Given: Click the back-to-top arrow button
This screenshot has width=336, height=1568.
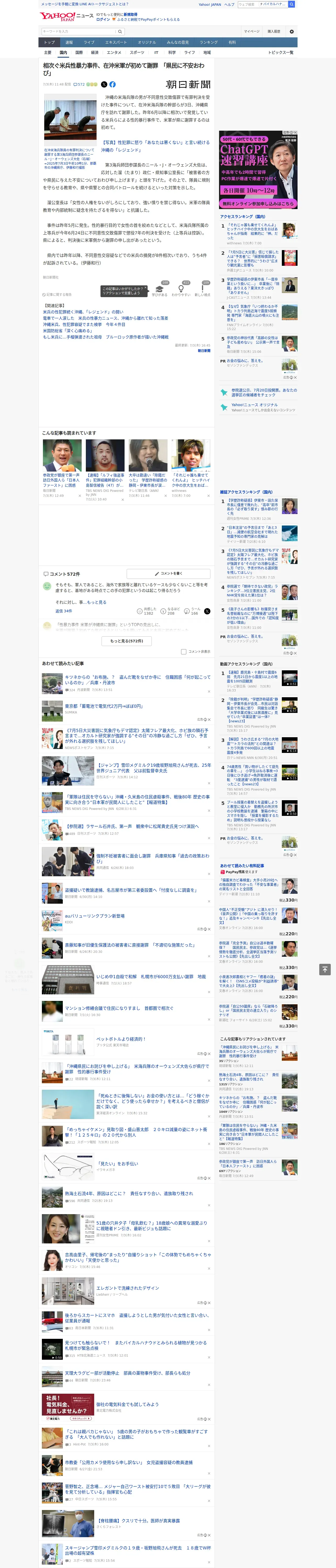Looking at the screenshot, I should 325,969.
